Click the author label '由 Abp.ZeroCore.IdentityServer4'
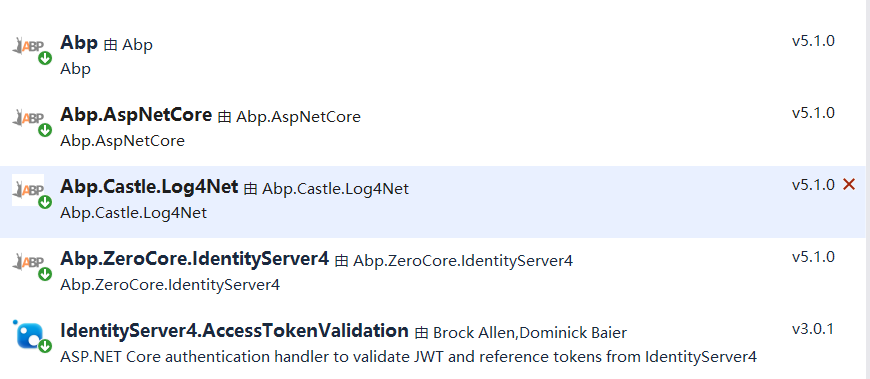 [454, 261]
